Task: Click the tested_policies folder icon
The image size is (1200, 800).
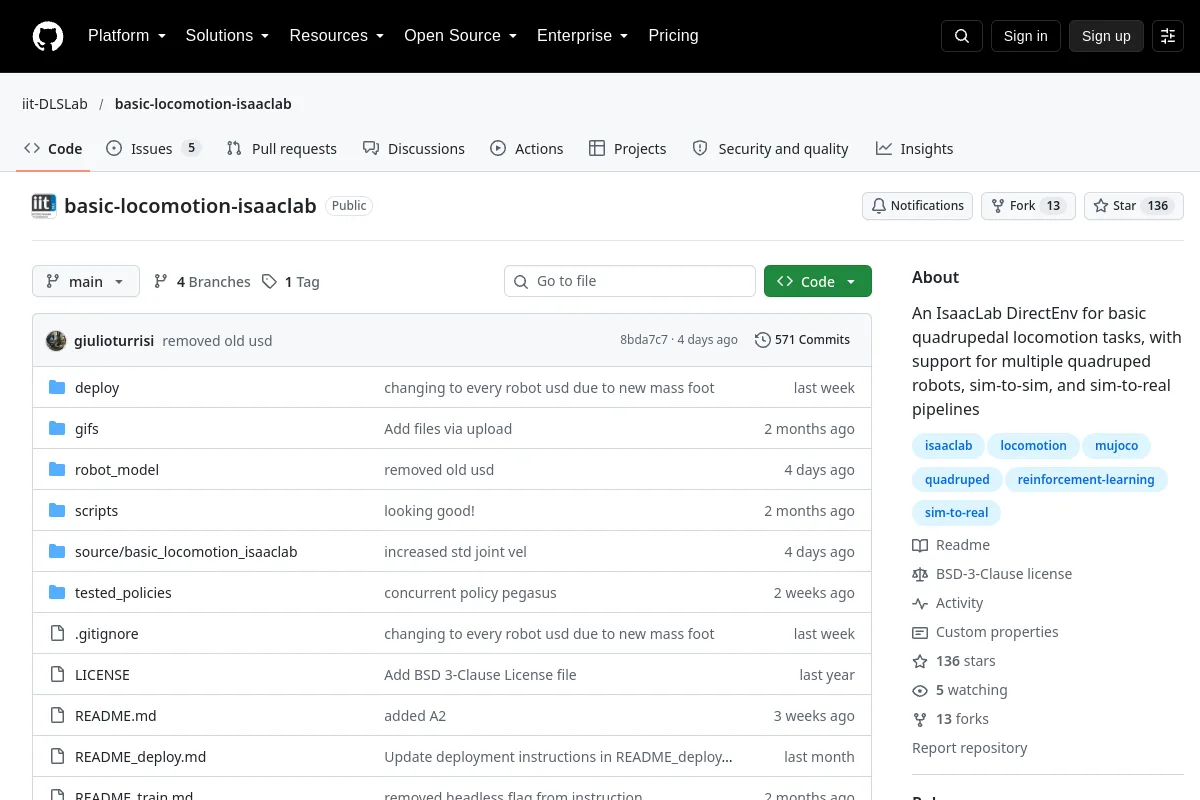Action: coord(57,593)
